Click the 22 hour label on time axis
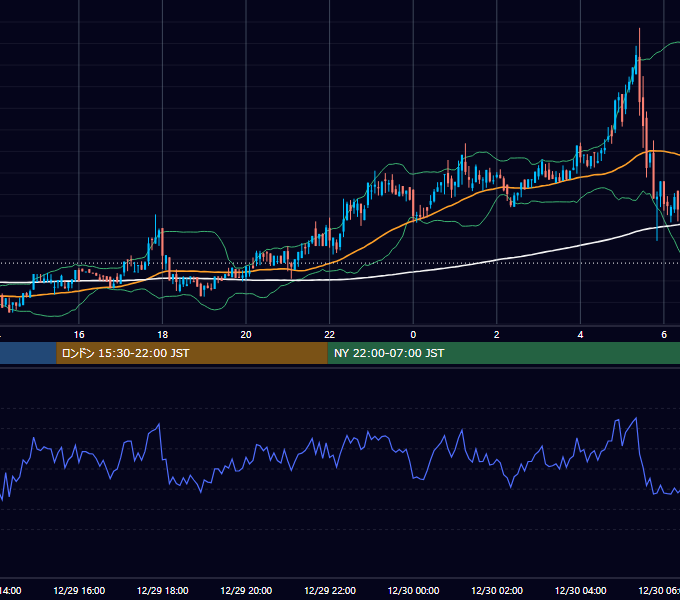Viewport: 680px width, 600px height. [330, 335]
